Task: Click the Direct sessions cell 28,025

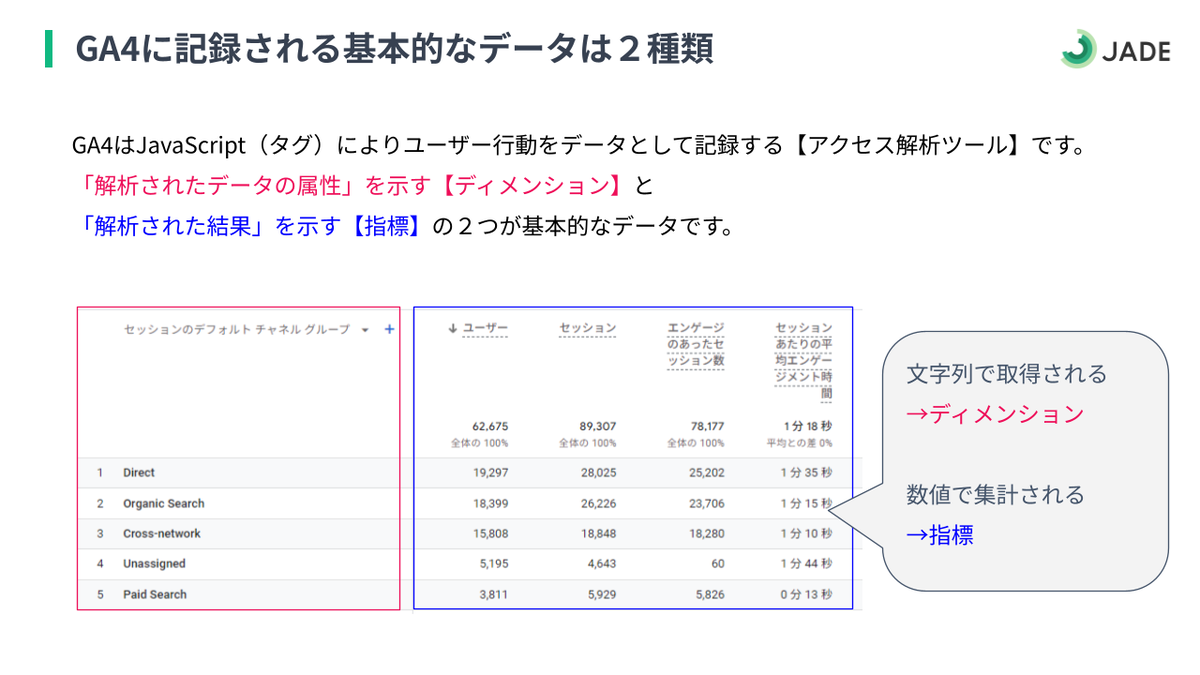Action: tap(599, 472)
